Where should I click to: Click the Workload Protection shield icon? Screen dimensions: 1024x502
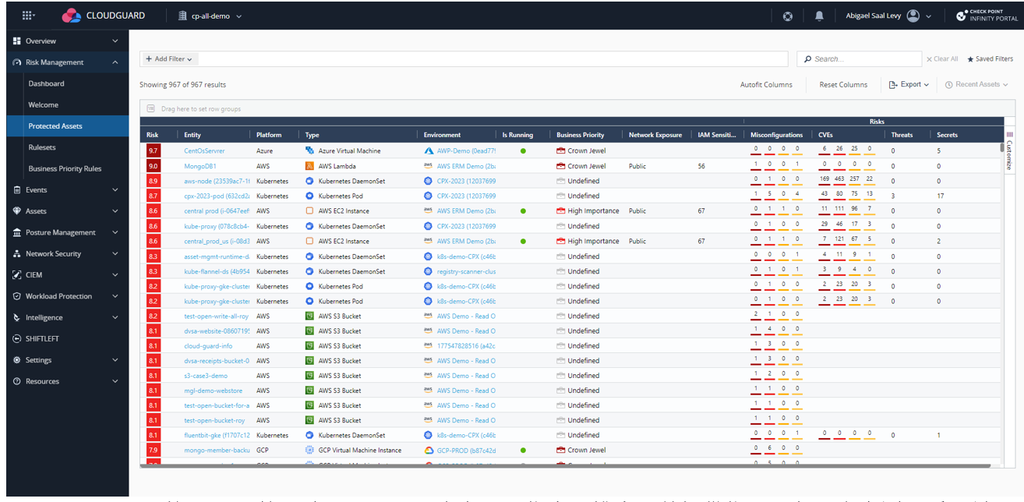[x=16, y=296]
